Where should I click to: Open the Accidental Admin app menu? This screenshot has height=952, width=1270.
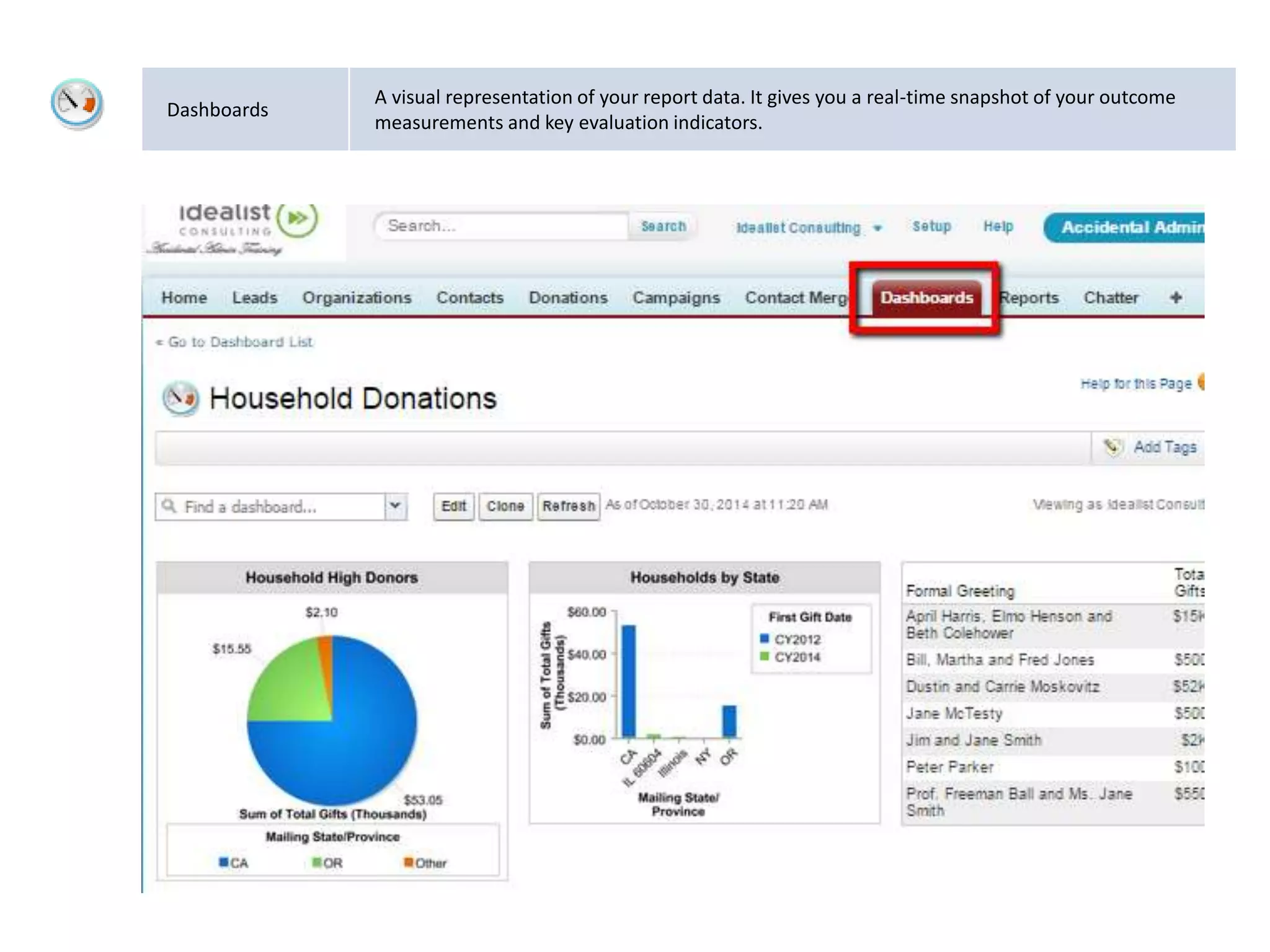(1124, 227)
